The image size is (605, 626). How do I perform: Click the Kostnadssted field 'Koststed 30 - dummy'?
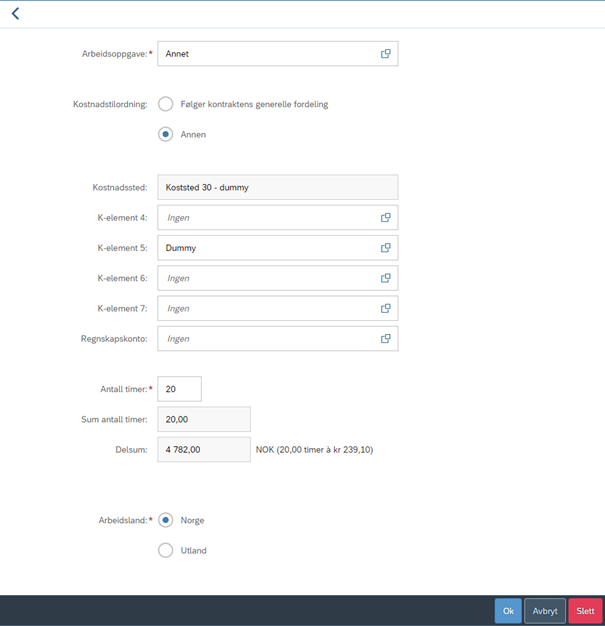(x=278, y=187)
